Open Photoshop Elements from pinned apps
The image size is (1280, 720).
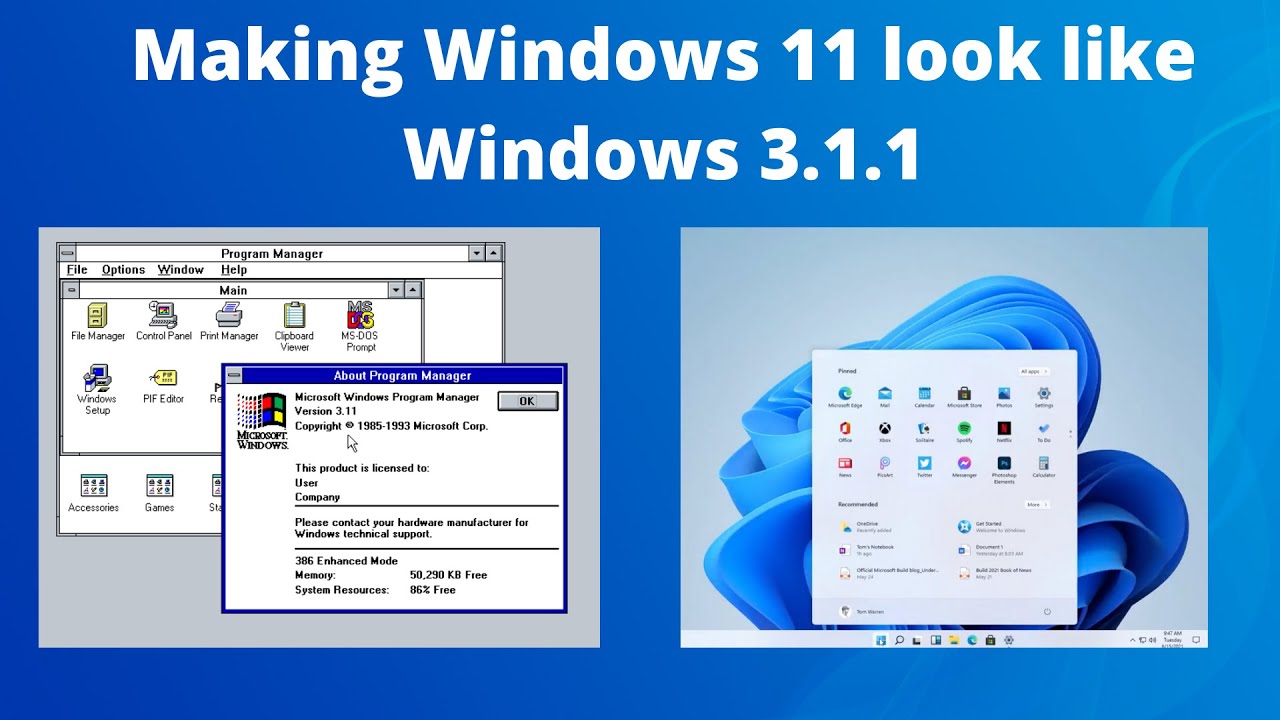coord(1004,470)
